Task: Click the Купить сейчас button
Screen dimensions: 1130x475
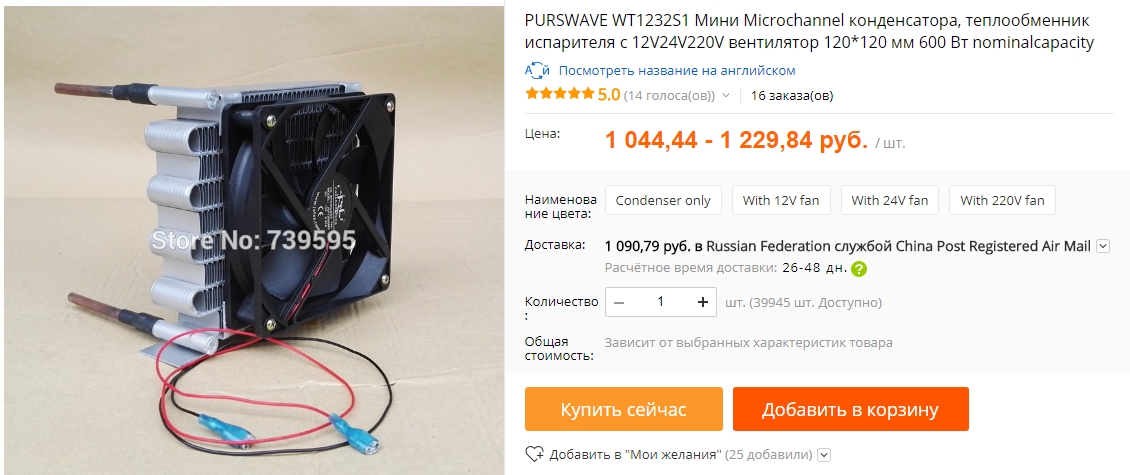Action: tap(623, 409)
